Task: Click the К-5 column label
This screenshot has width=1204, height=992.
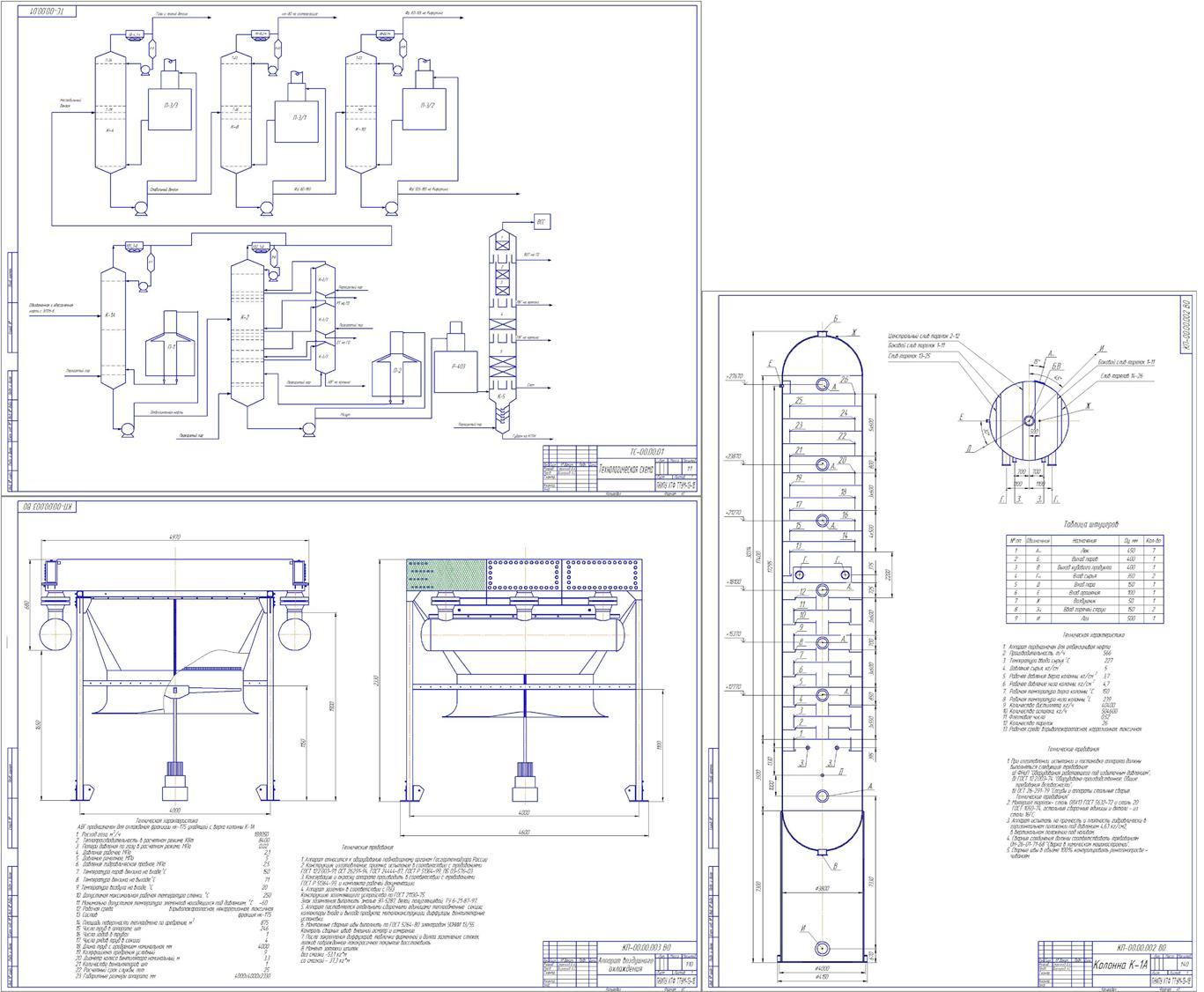Action: point(501,396)
